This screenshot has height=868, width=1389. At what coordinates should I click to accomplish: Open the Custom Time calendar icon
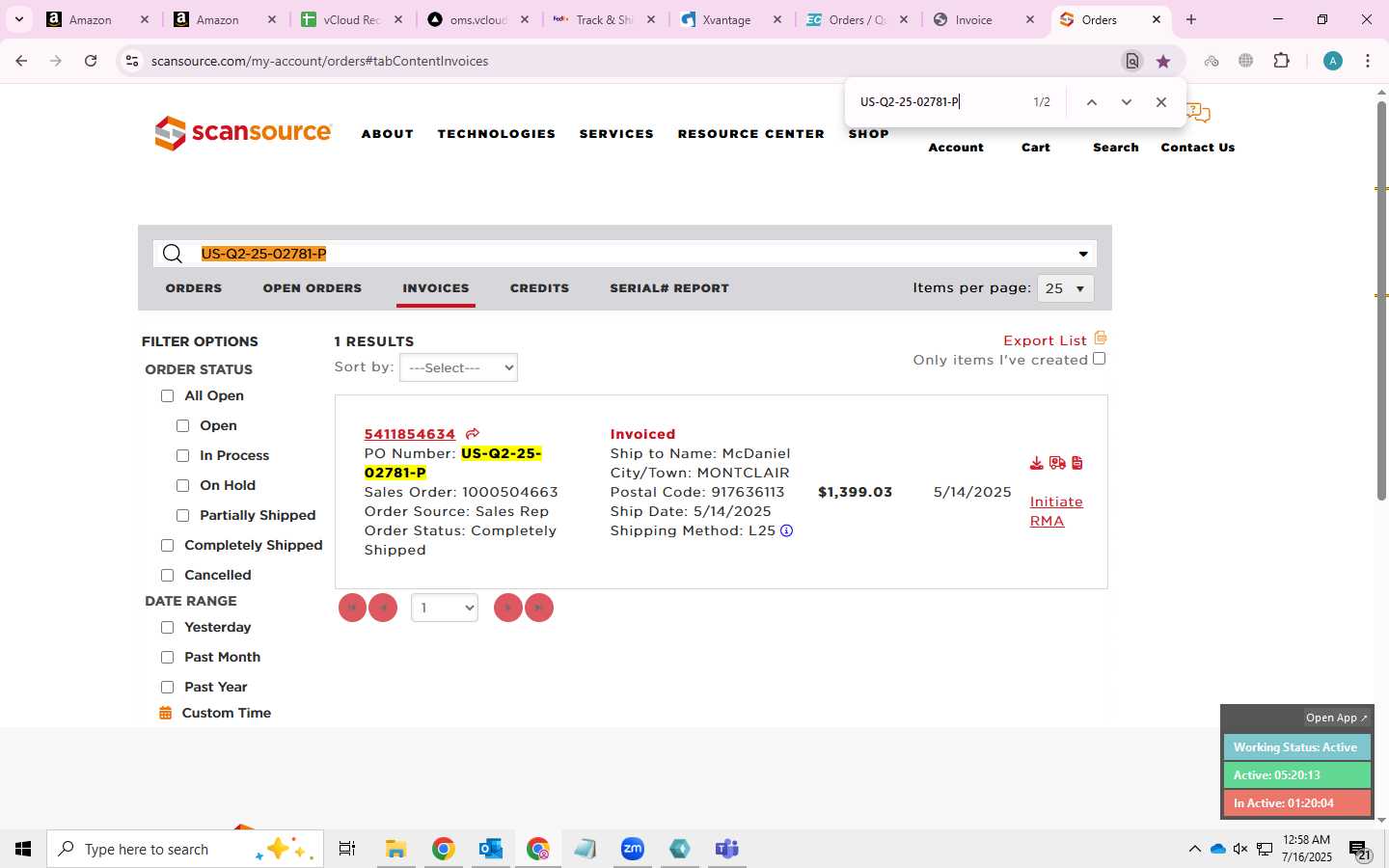tap(165, 713)
